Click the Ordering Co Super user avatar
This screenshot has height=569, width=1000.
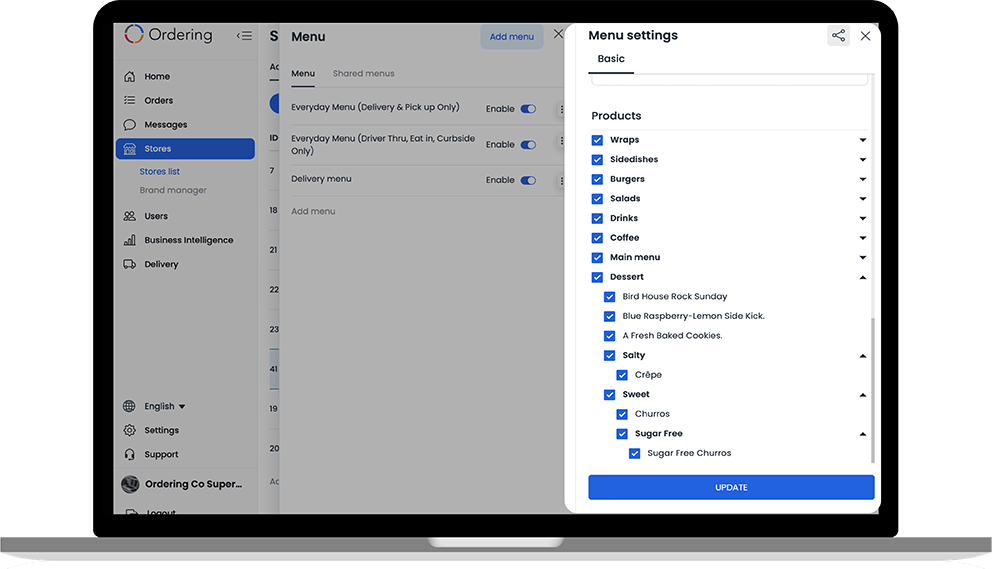pyautogui.click(x=130, y=484)
